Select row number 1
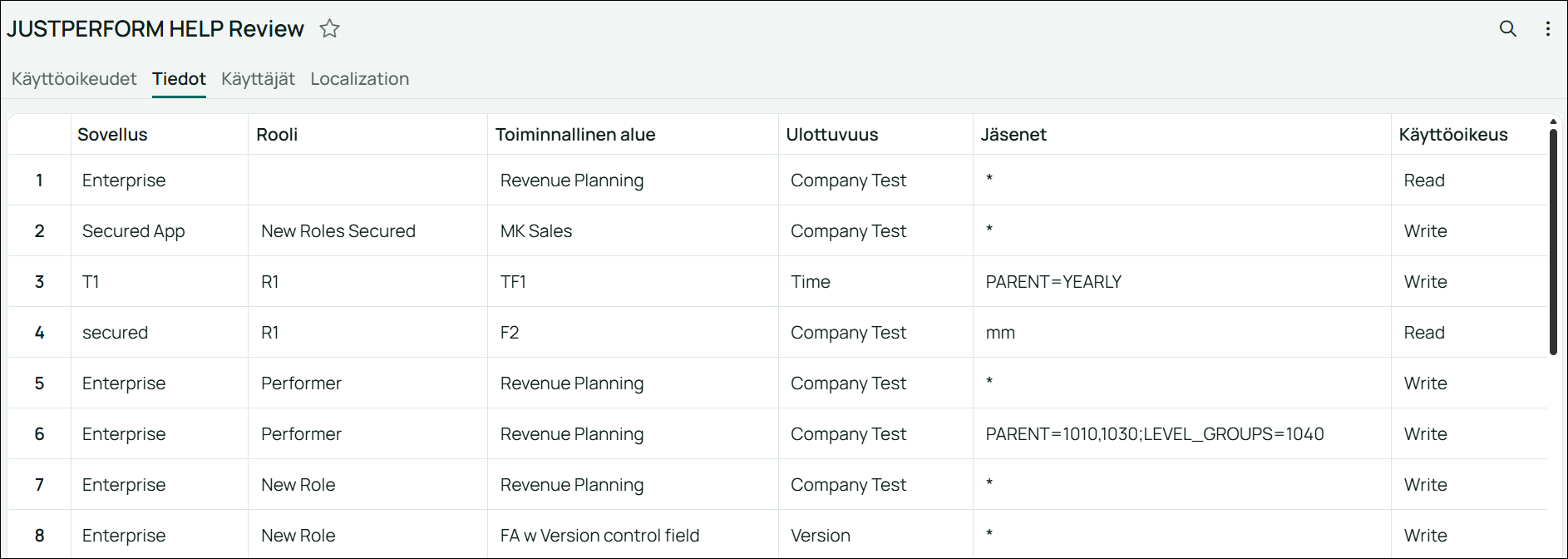Image resolution: width=1568 pixels, height=559 pixels. [39, 181]
